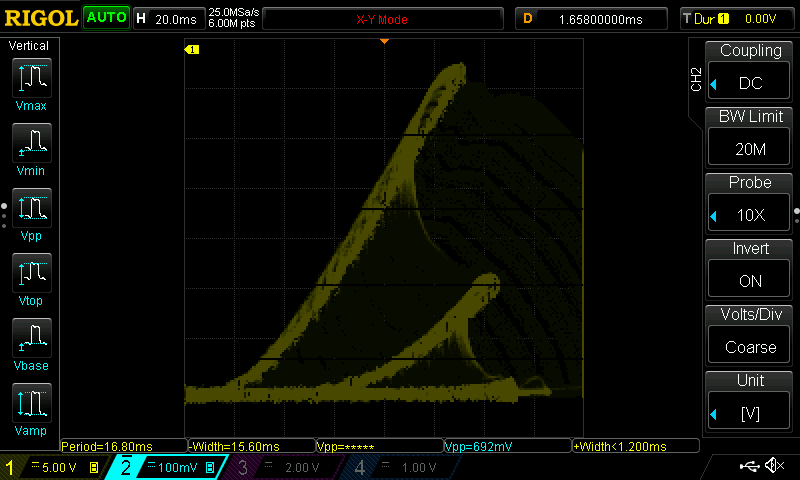Click the Period=16.80ms measurement

(x=124, y=446)
